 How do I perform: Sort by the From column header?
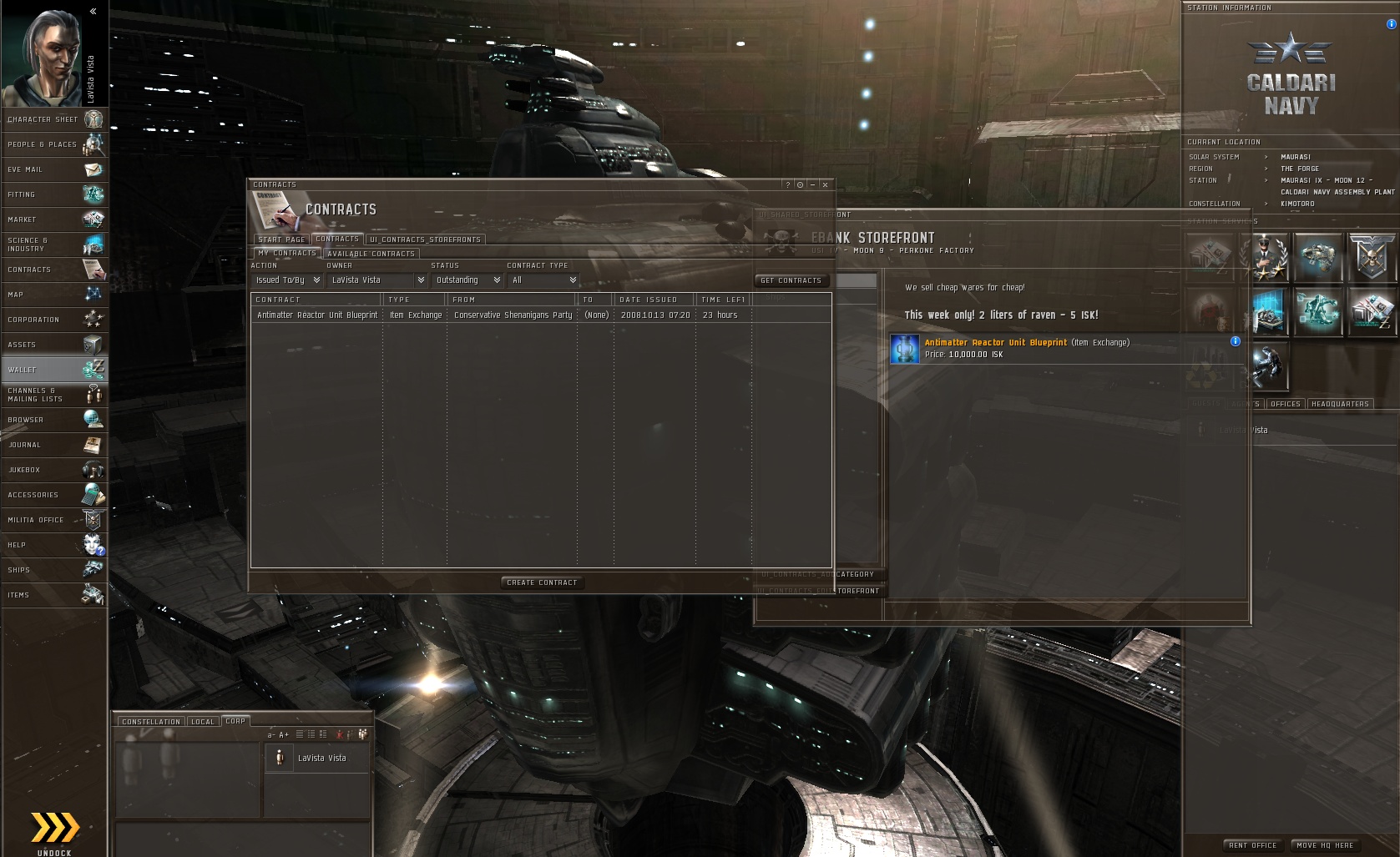[x=512, y=300]
